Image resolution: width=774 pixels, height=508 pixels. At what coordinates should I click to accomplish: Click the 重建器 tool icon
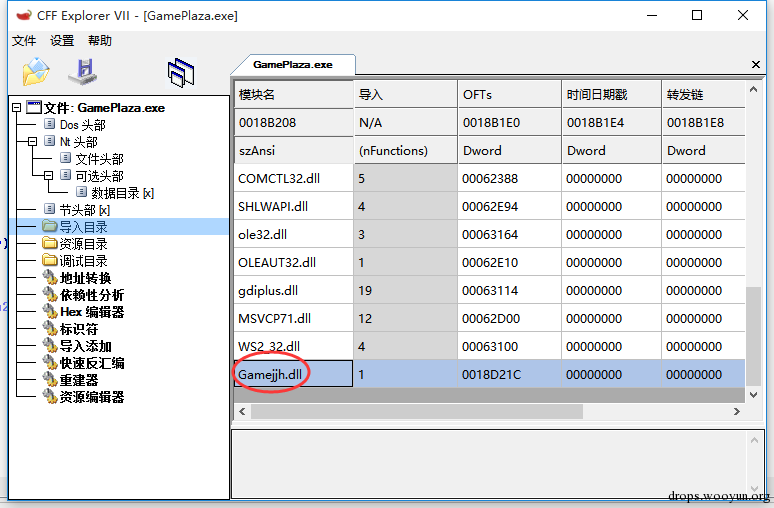pos(50,380)
